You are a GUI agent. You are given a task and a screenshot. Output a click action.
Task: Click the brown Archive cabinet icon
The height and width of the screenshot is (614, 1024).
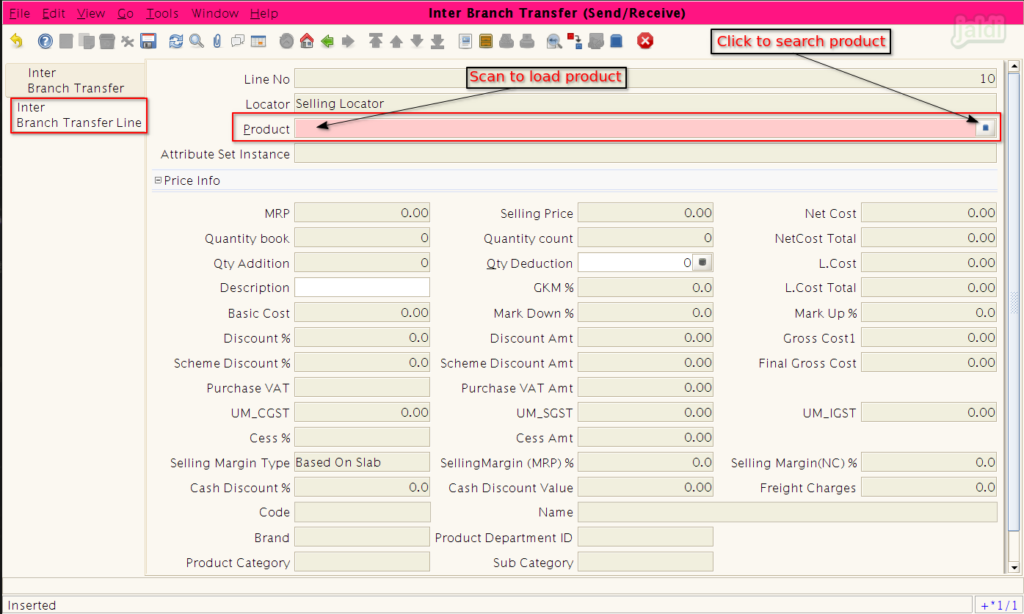[486, 41]
